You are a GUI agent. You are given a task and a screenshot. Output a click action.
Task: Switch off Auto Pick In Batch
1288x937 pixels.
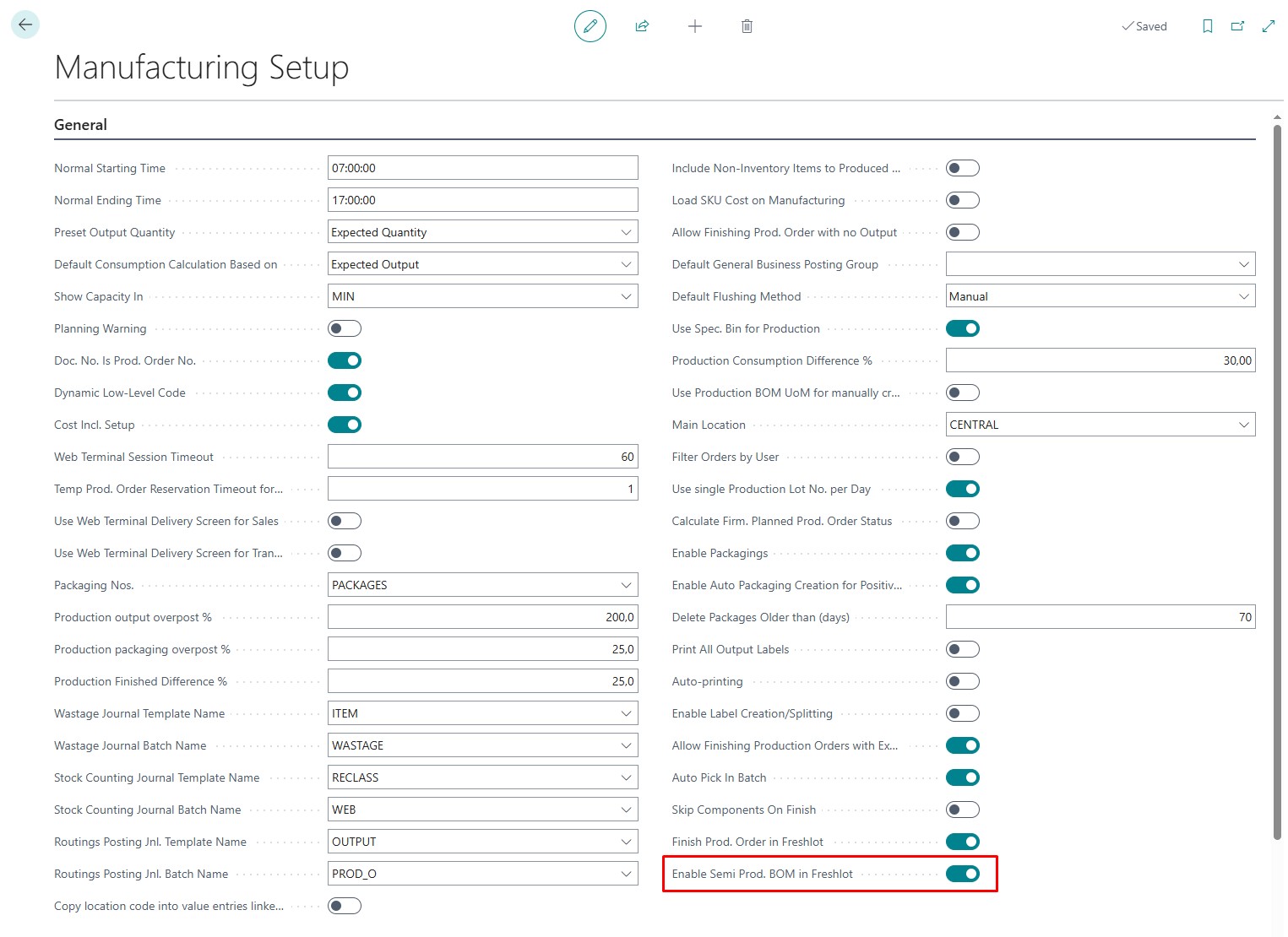pyautogui.click(x=963, y=777)
